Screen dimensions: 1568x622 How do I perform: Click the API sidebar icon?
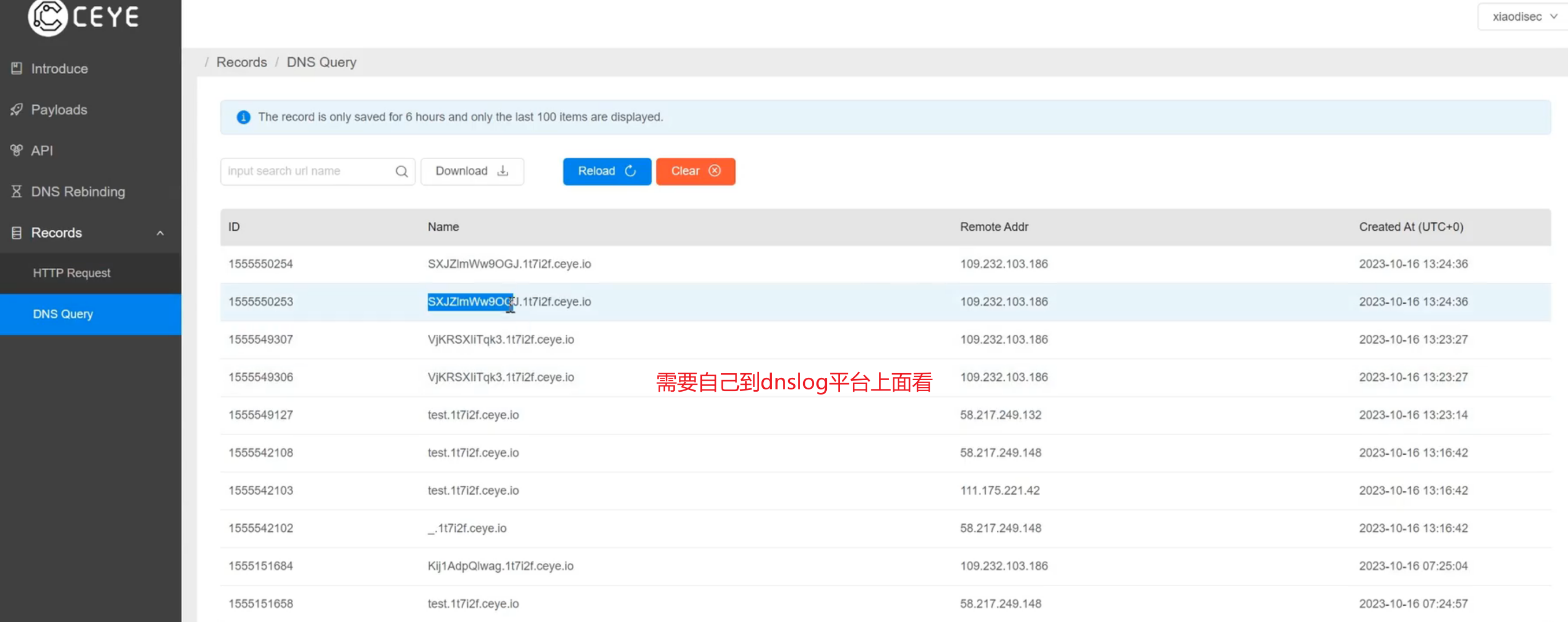pyautogui.click(x=16, y=150)
